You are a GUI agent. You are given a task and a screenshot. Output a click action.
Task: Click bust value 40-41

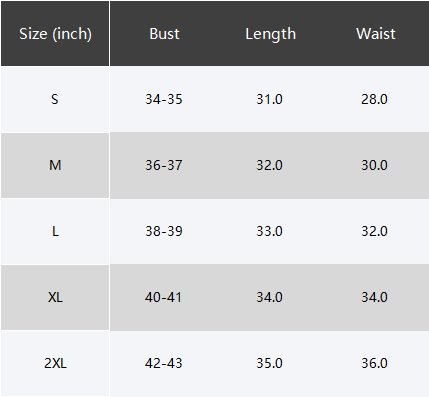pyautogui.click(x=163, y=297)
